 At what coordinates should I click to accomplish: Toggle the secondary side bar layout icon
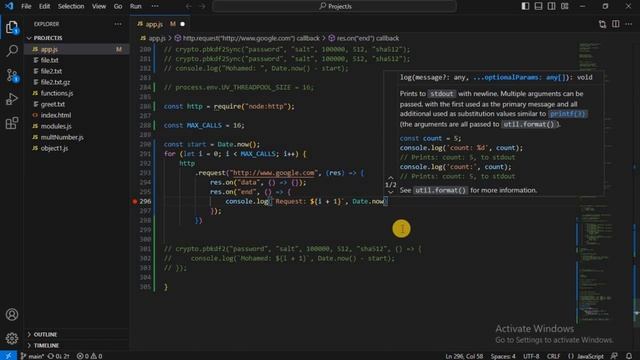coord(551,6)
